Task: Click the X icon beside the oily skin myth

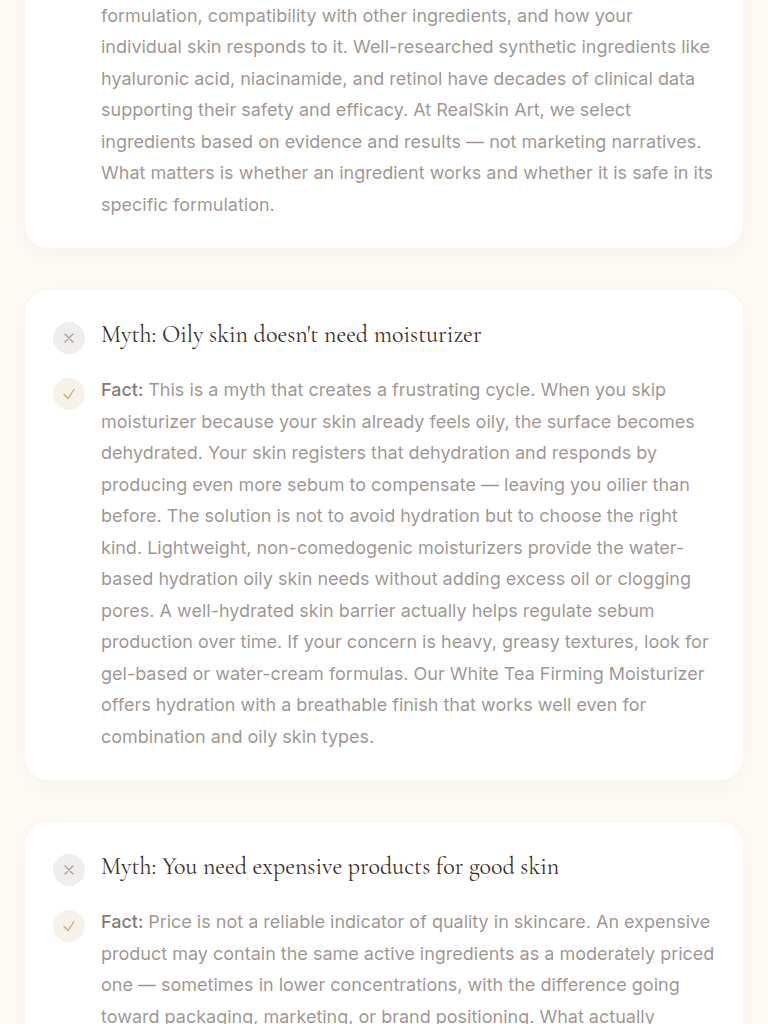Action: point(69,338)
